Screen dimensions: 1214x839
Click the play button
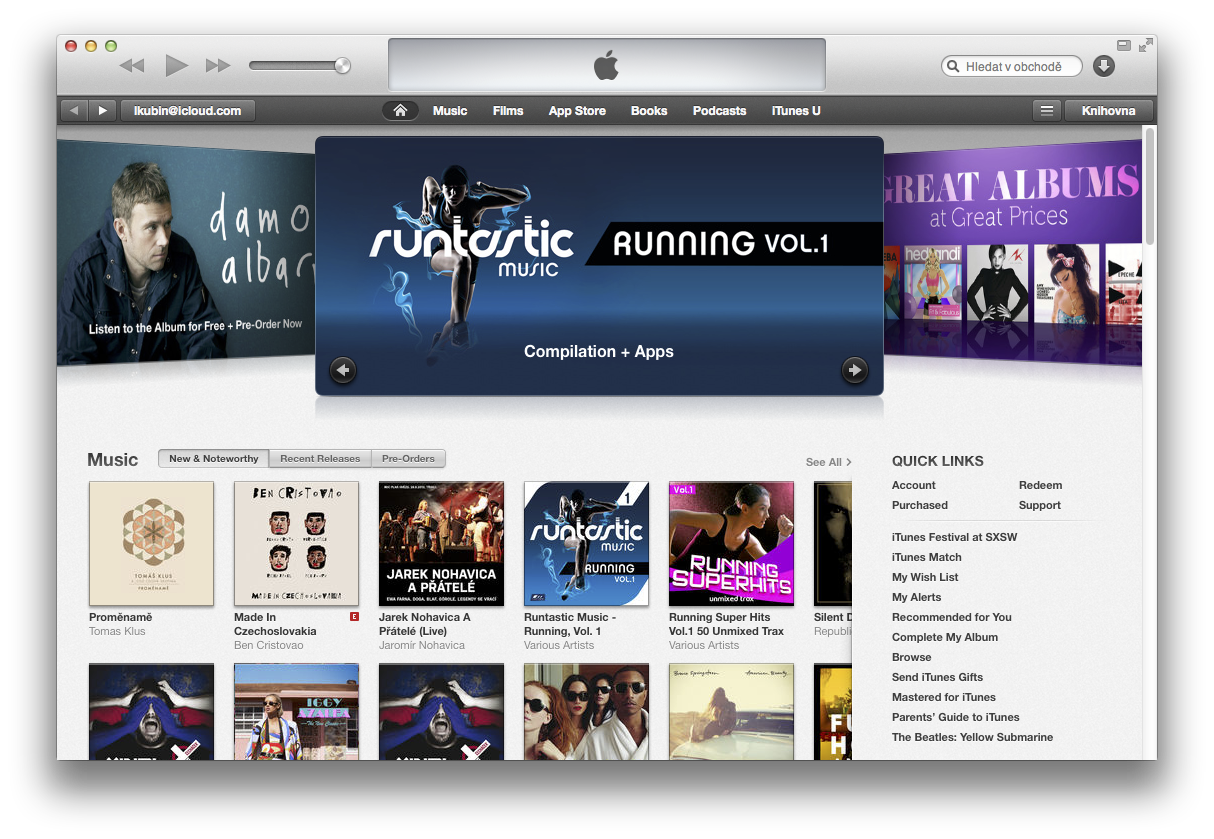click(x=177, y=66)
